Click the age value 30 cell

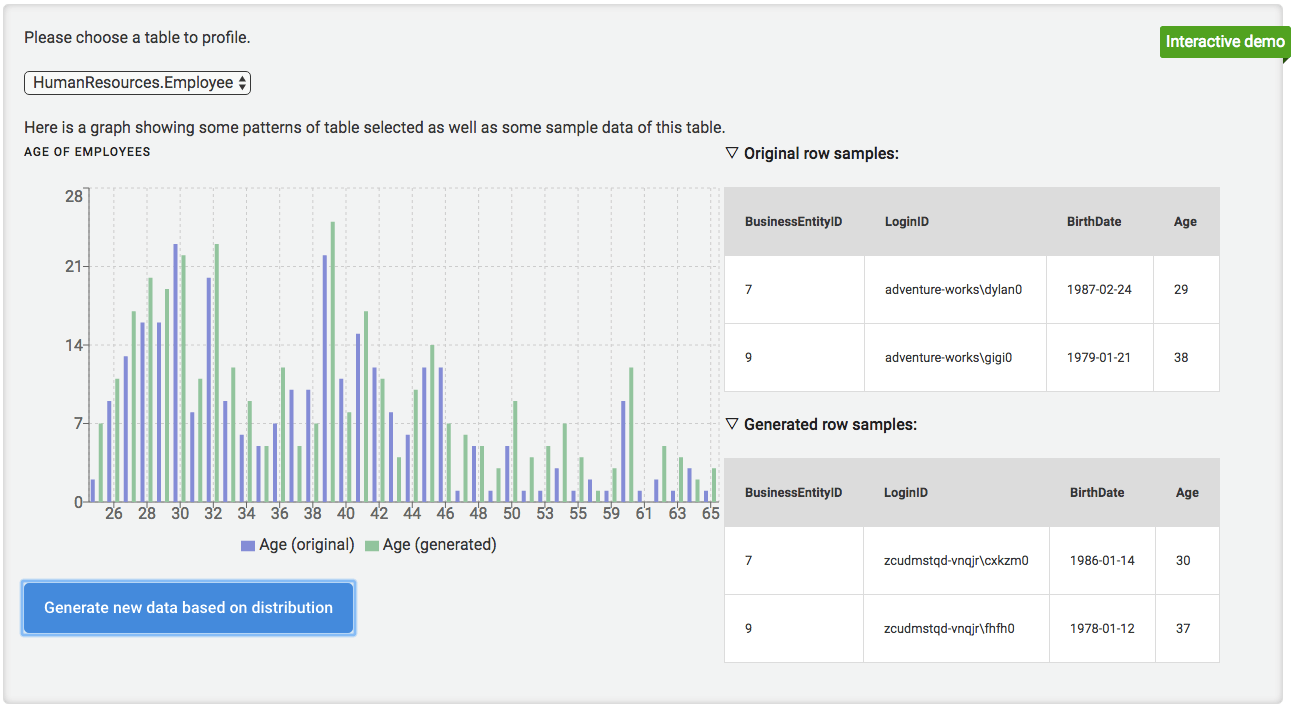(1187, 561)
